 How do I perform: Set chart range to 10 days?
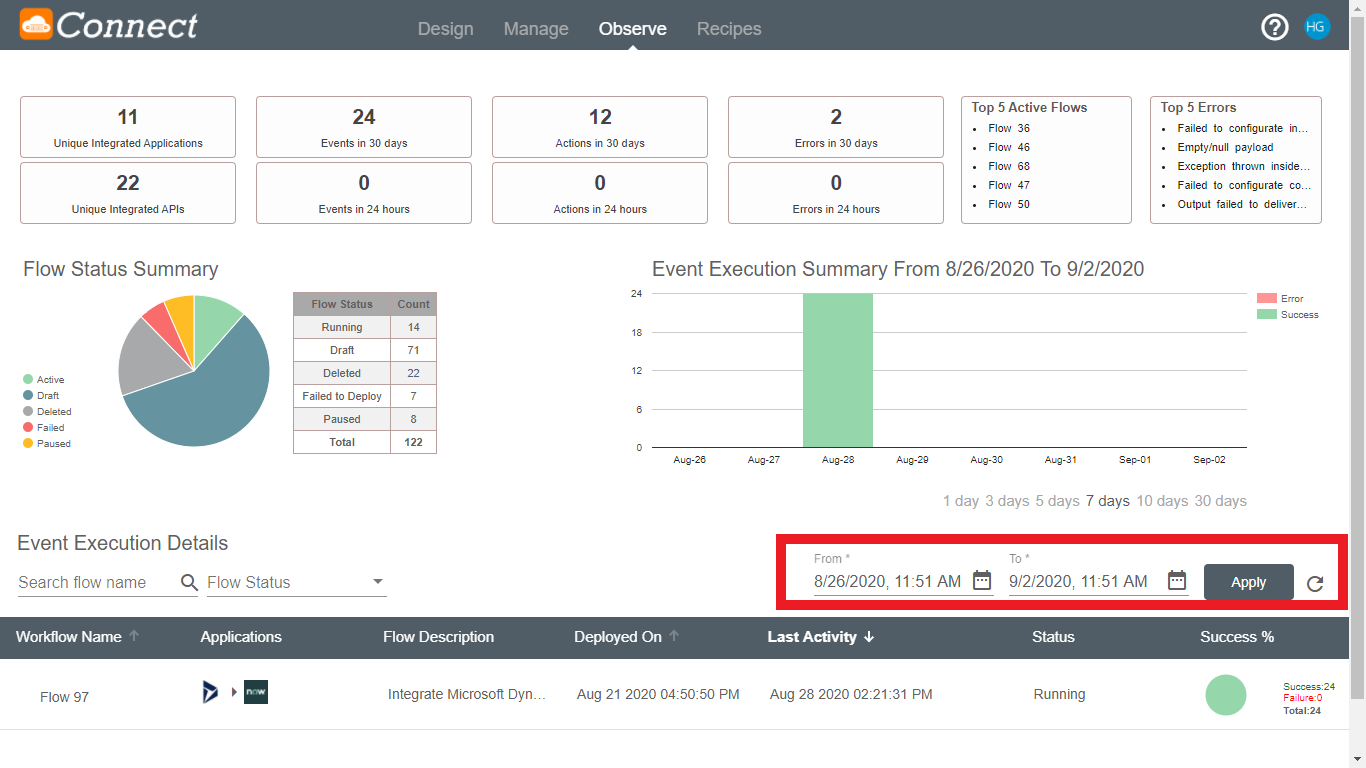pos(1163,501)
